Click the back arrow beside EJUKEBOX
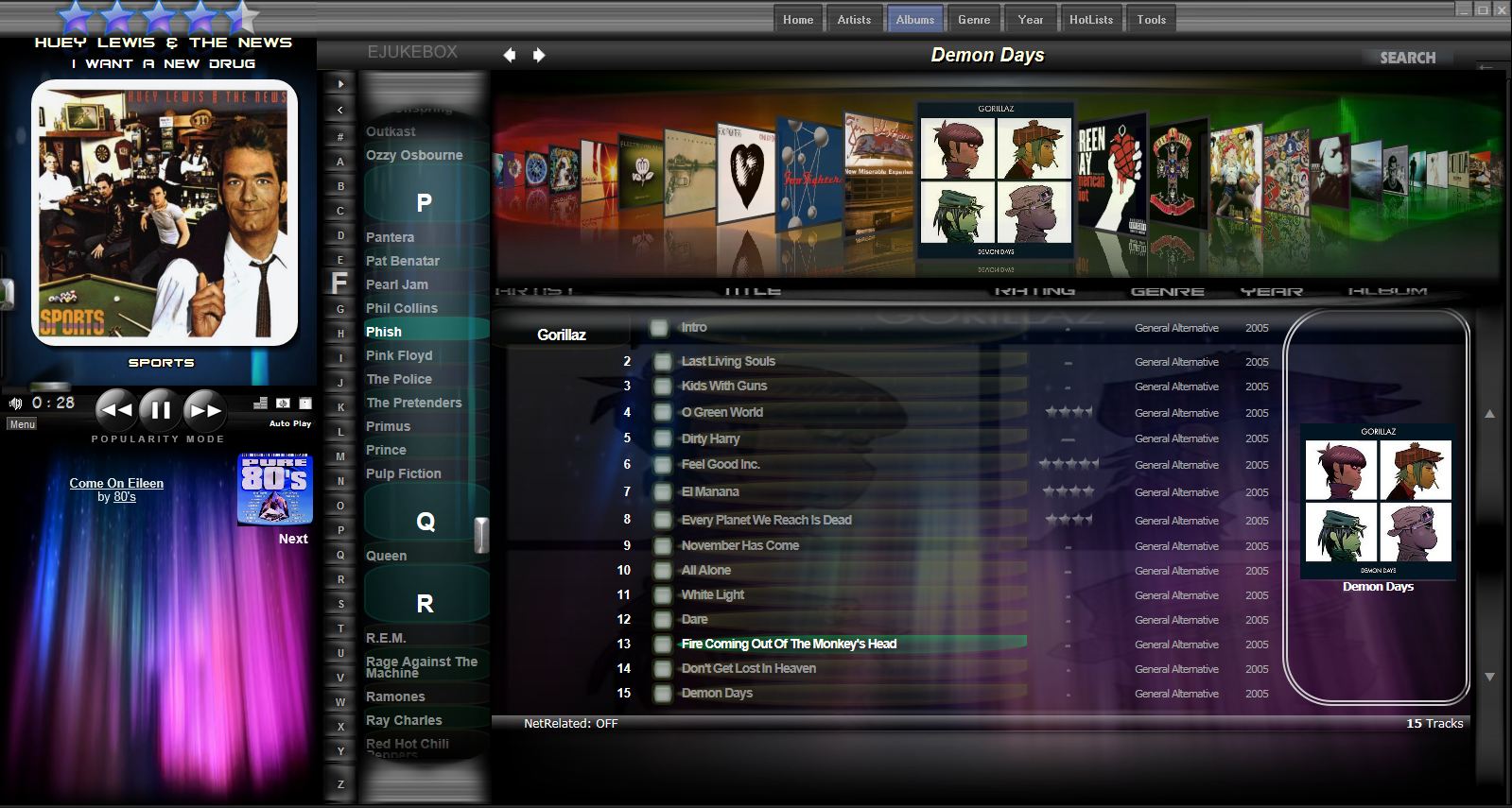Viewport: 1512px width, 808px height. click(x=510, y=55)
